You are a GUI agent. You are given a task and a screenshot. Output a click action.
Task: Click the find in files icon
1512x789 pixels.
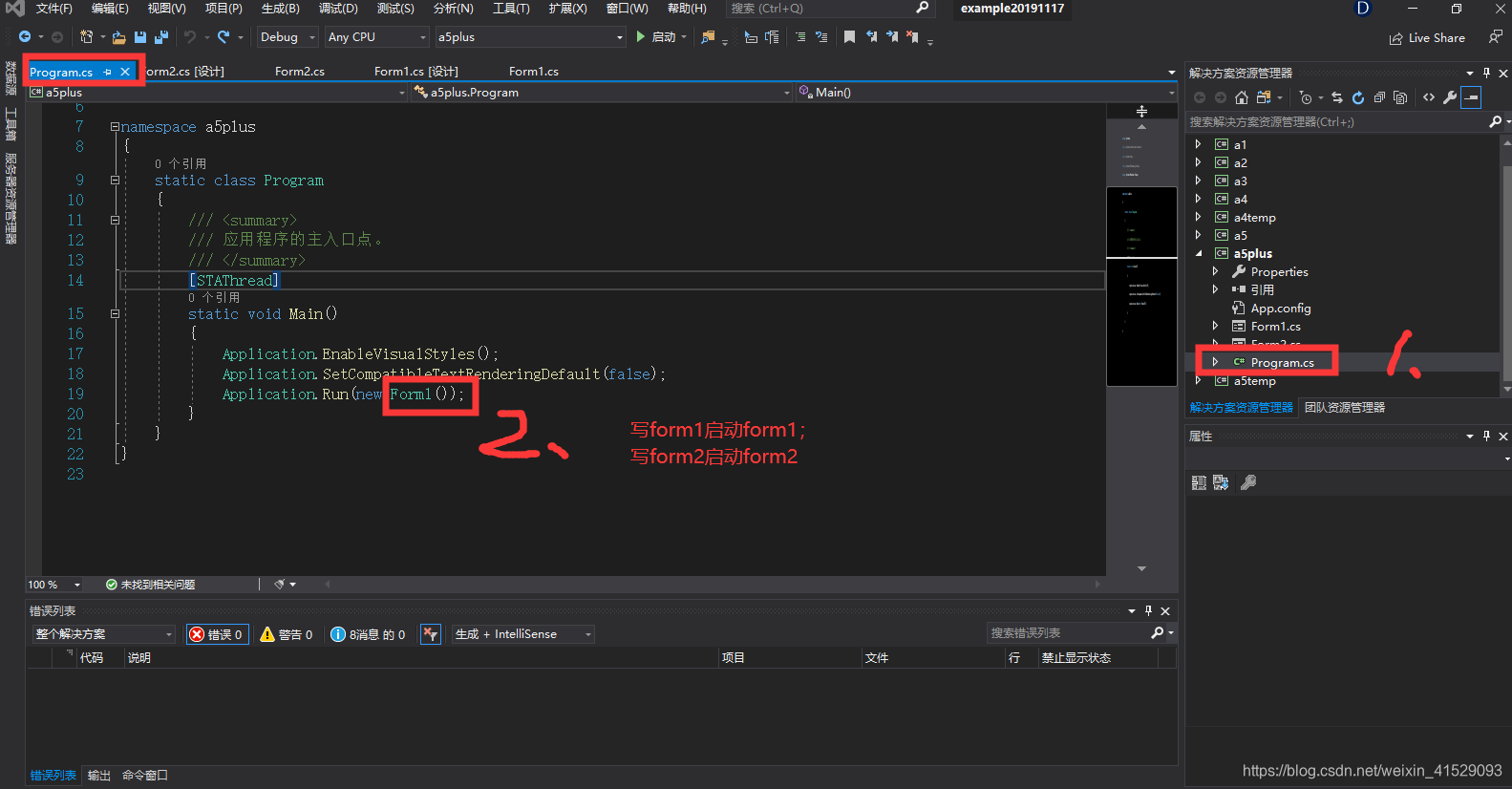708,37
